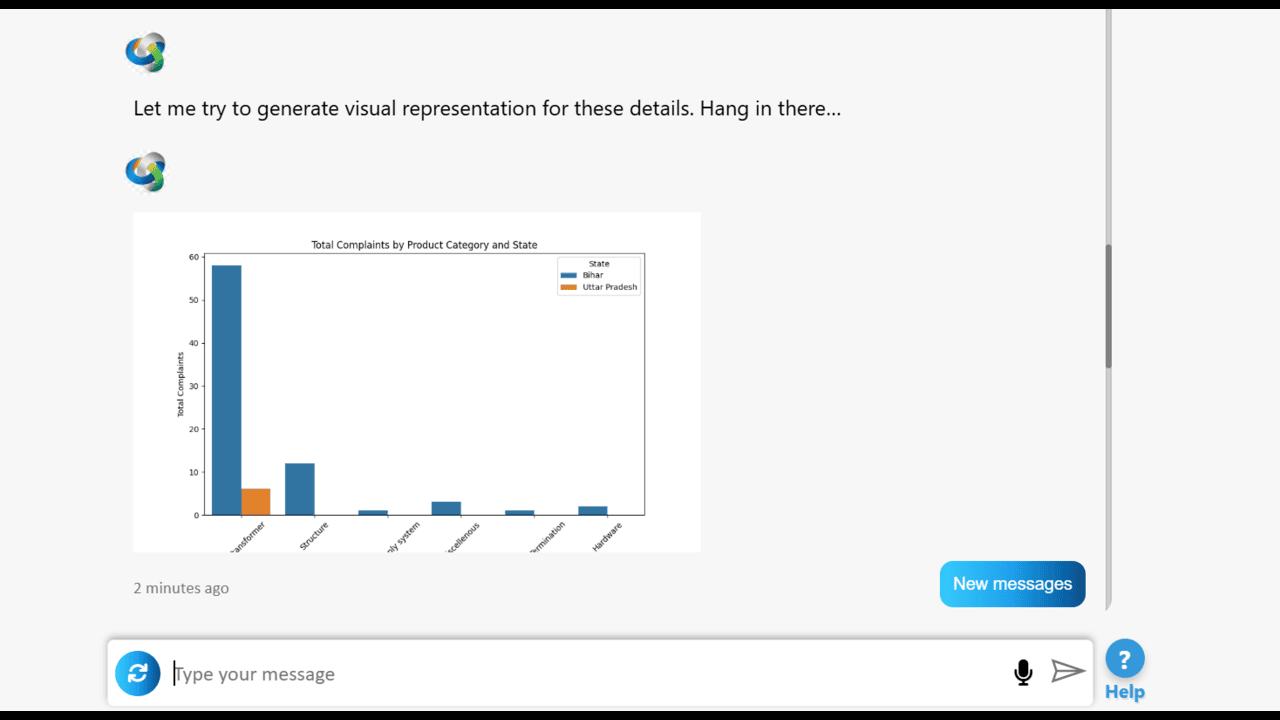
Task: Open the complaints bar chart image
Action: (417, 382)
